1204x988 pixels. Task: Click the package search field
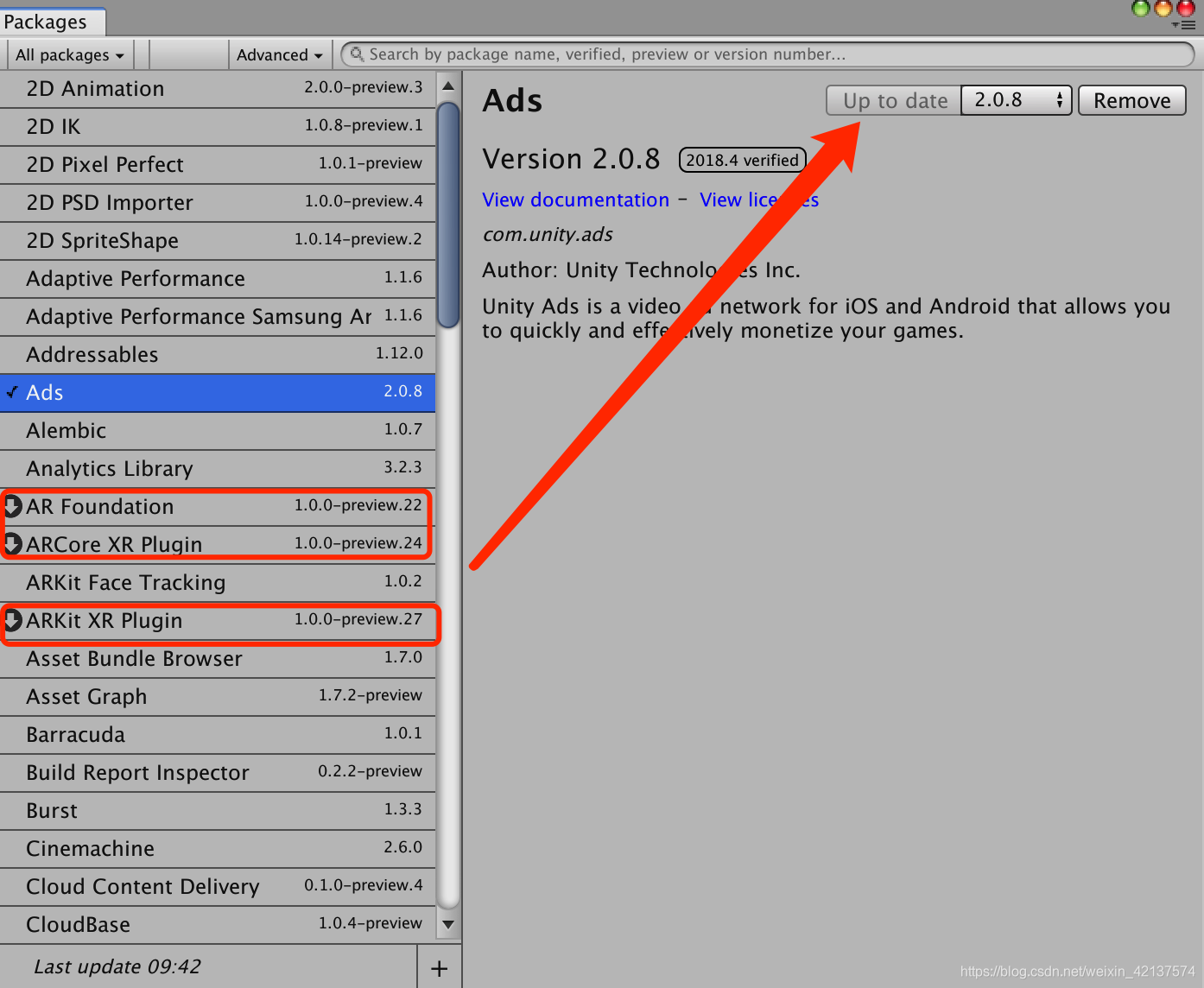click(768, 54)
